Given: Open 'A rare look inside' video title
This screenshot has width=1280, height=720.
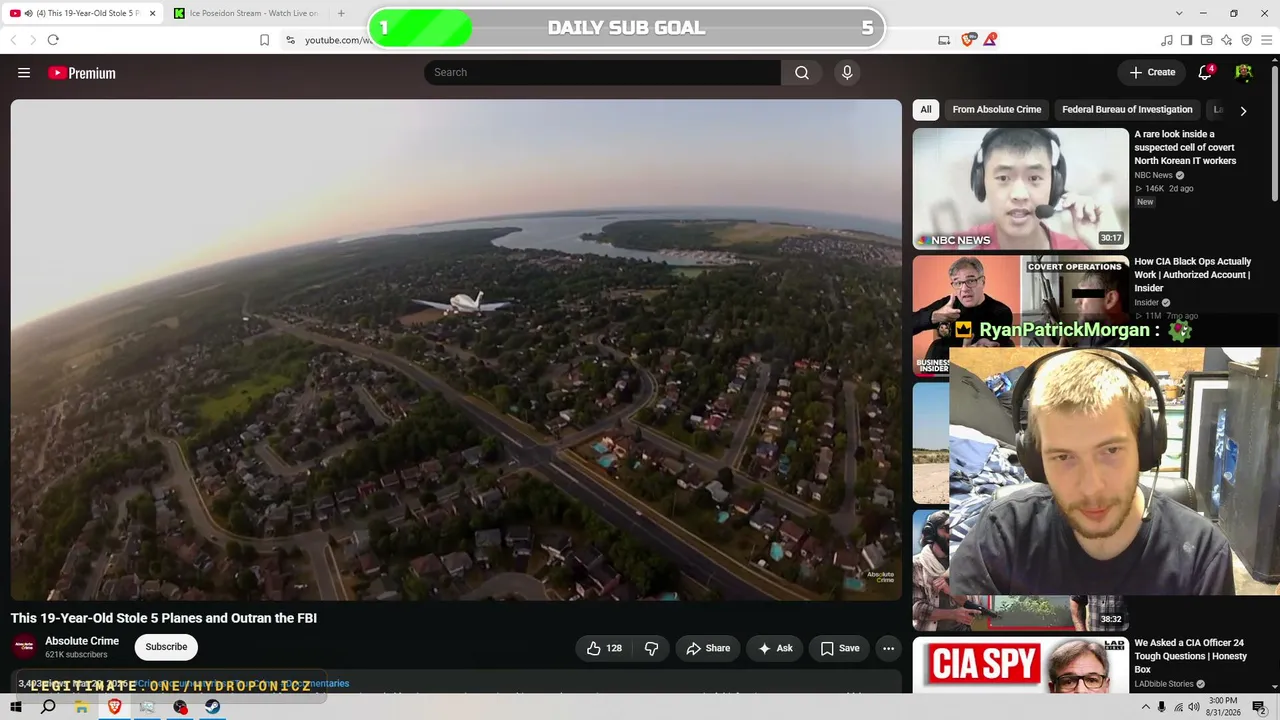Looking at the screenshot, I should tap(1185, 147).
